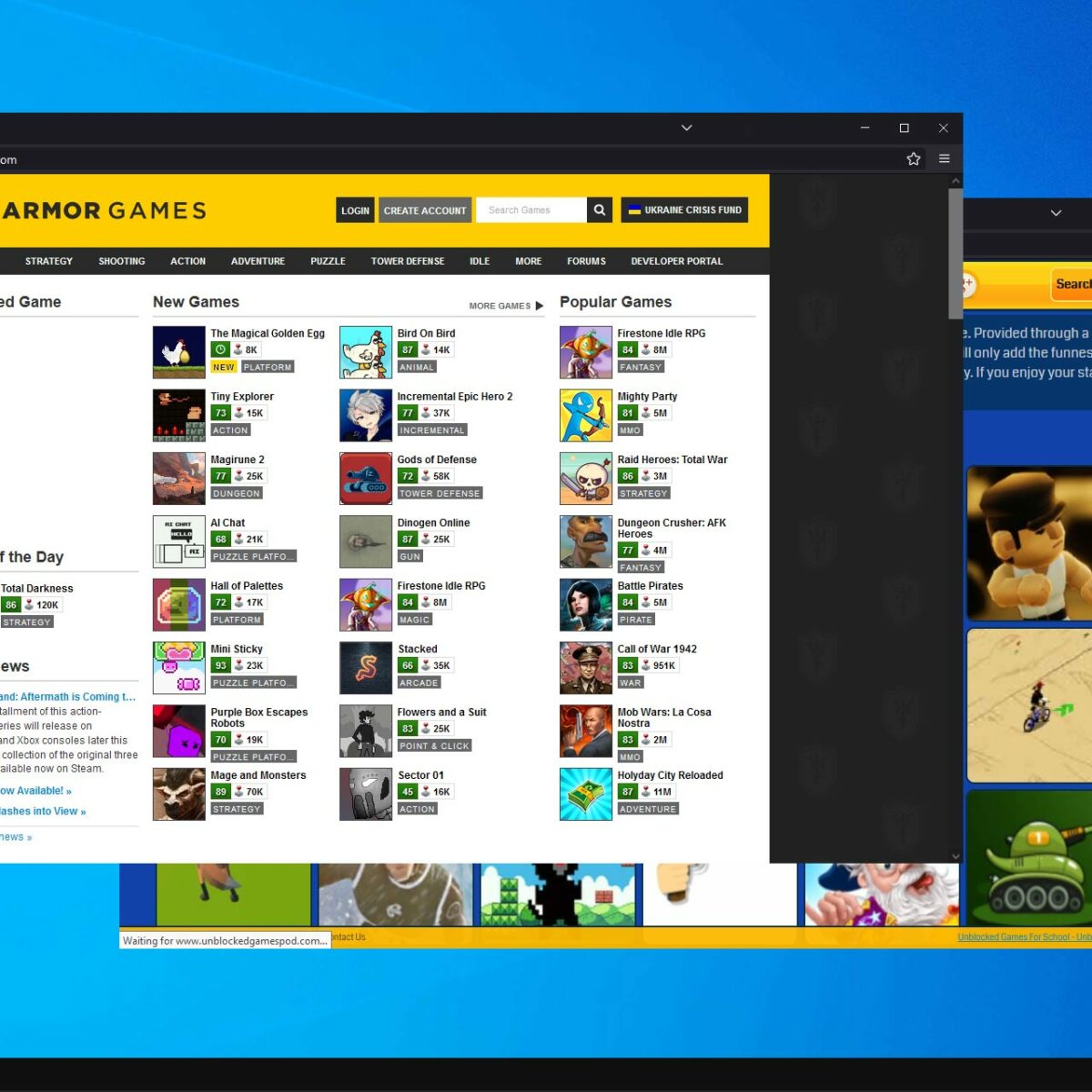
Task: Click the search magnifier icon
Action: coord(599,210)
